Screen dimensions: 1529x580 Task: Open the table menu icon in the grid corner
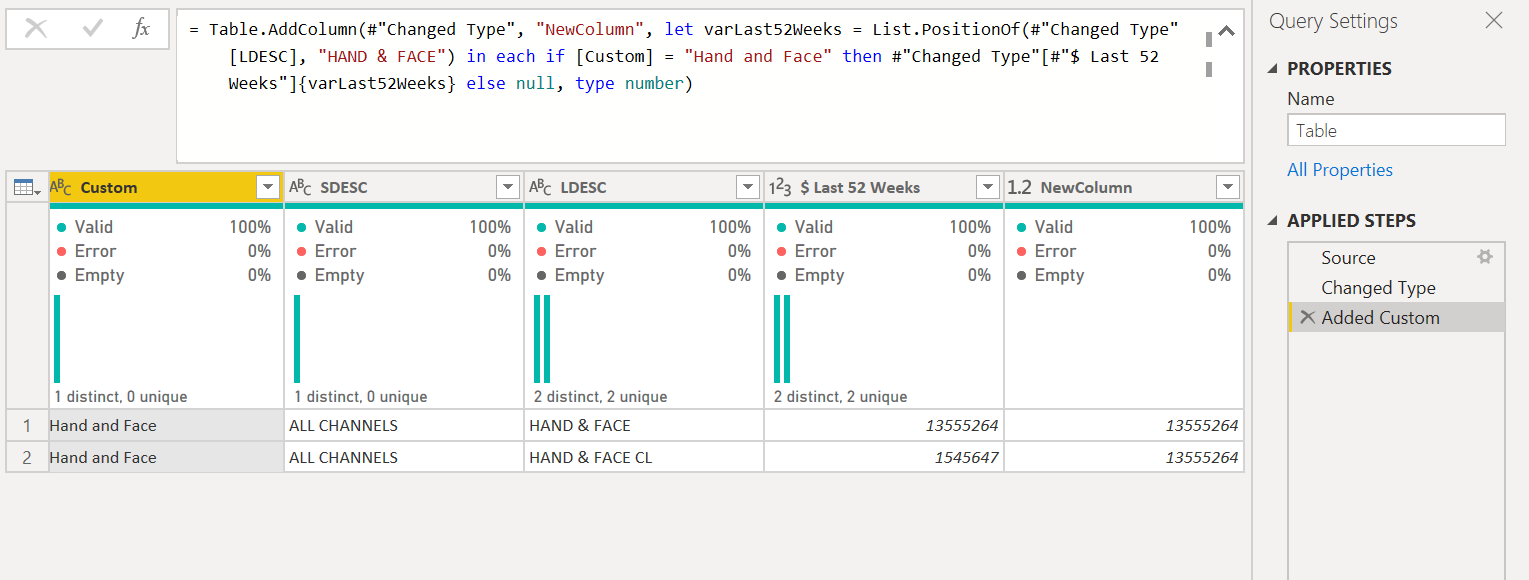pyautogui.click(x=26, y=187)
